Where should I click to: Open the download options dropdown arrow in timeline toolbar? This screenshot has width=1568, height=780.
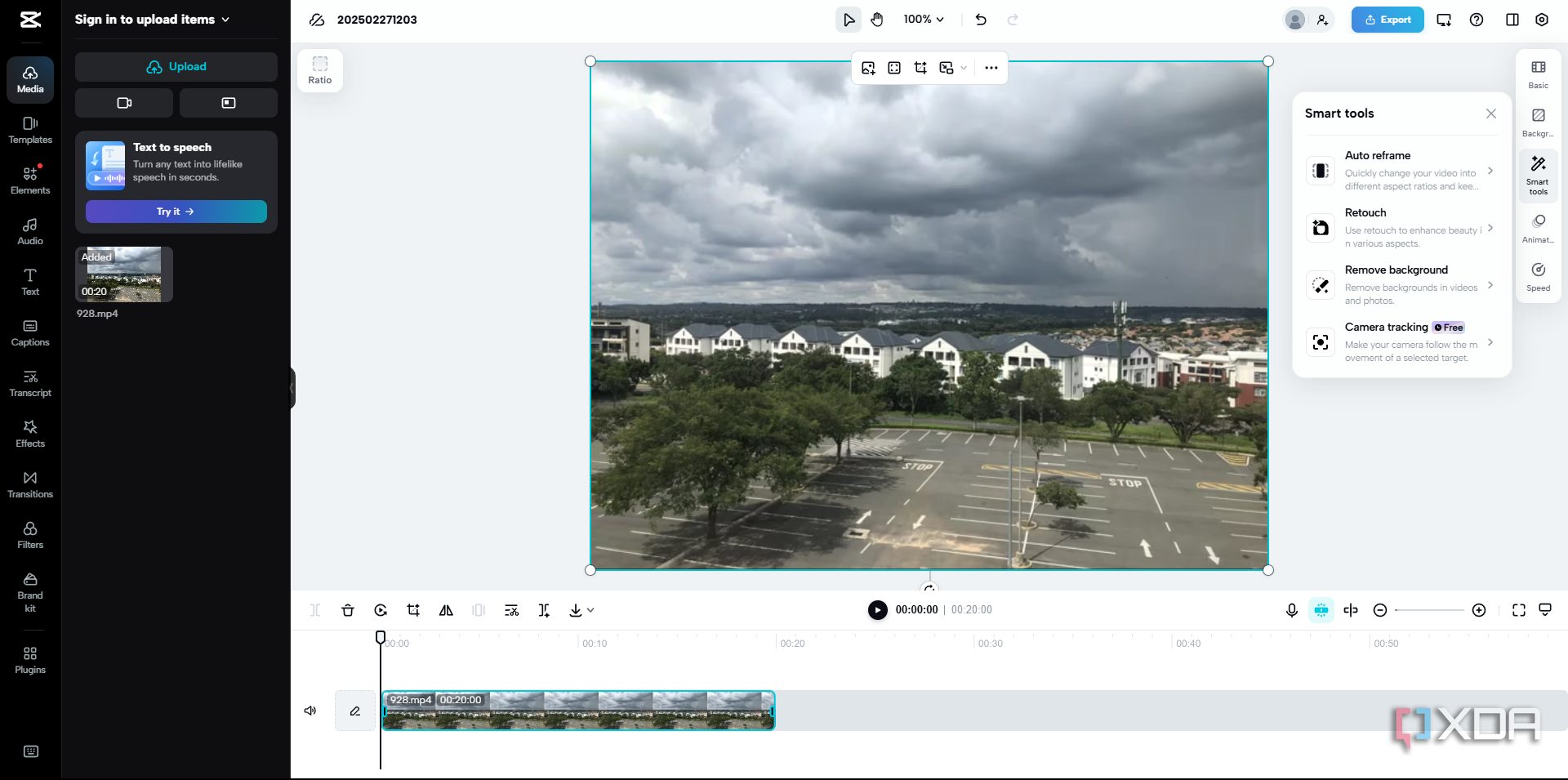point(590,610)
